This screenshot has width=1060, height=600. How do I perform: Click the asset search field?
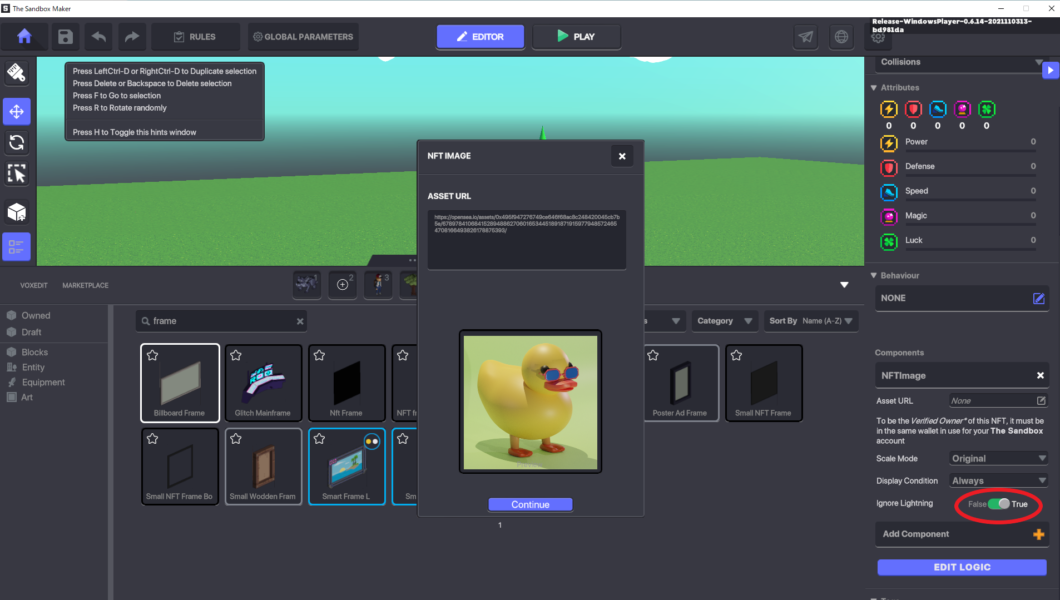point(221,321)
